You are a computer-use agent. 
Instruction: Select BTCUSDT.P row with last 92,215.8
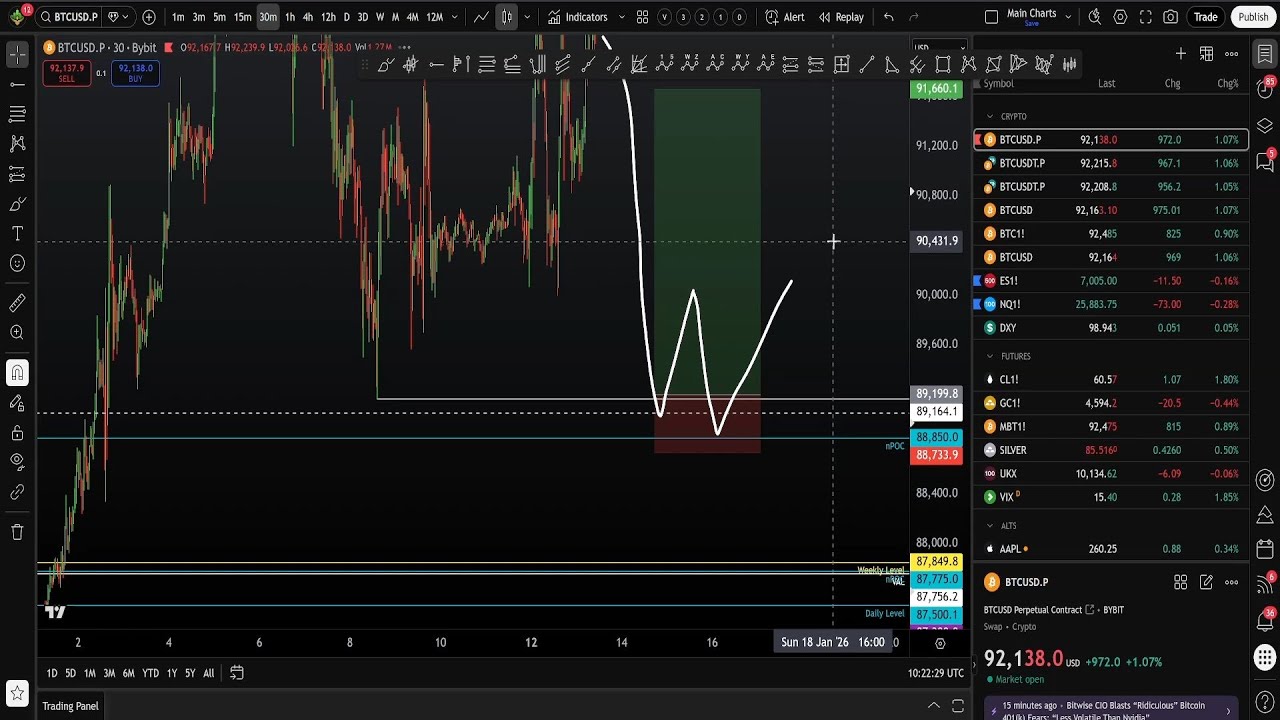point(1111,163)
